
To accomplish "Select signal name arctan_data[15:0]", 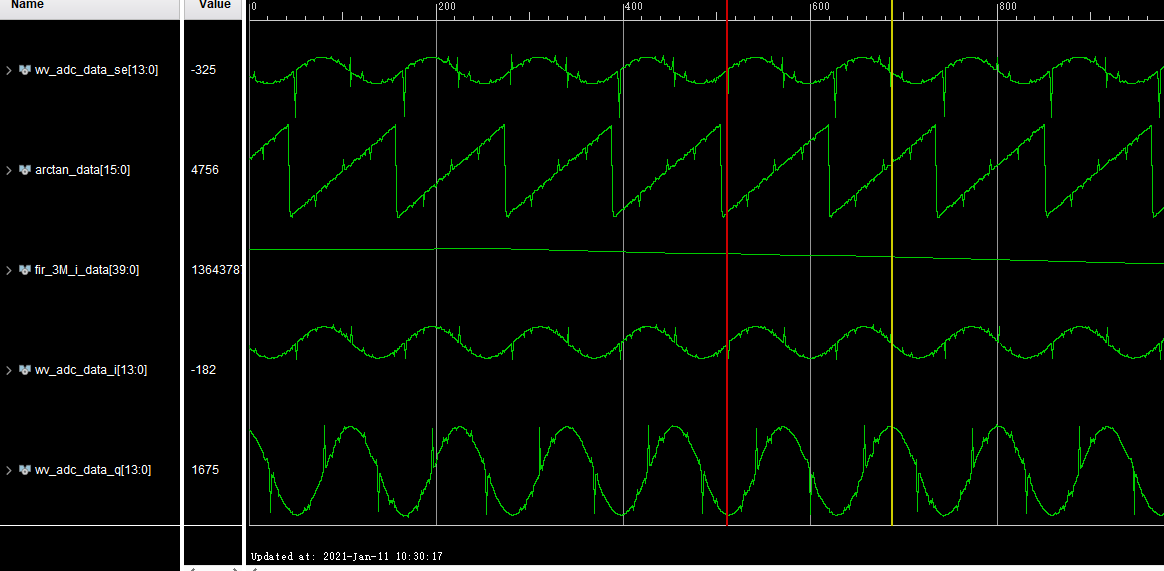I will [x=82, y=170].
